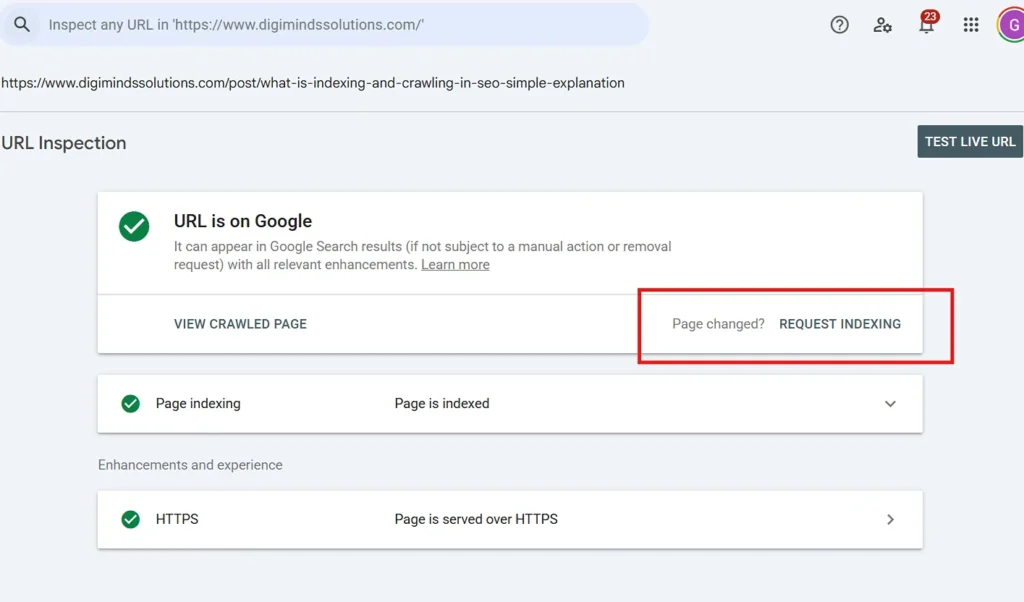Open the Google account avatar

[x=1011, y=25]
